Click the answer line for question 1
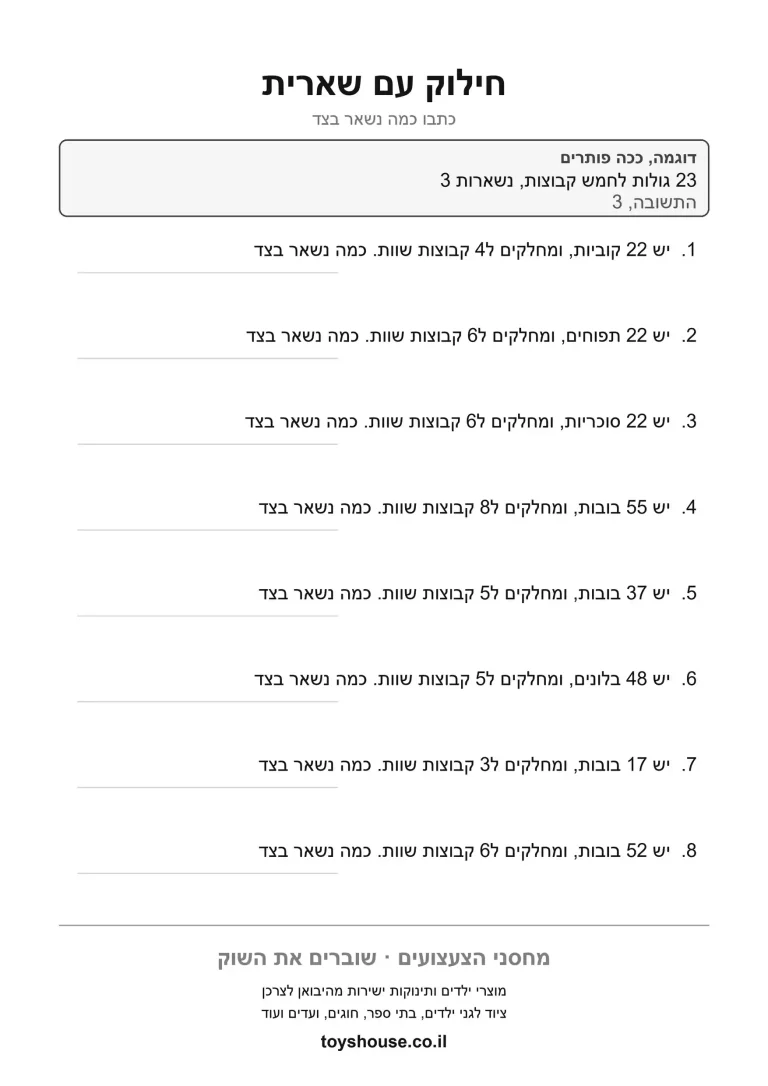This screenshot has width=768, height=1086. coord(208,272)
